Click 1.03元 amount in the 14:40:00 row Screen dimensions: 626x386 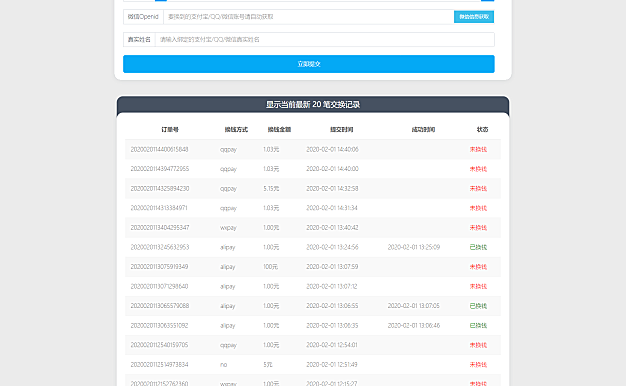pos(271,169)
